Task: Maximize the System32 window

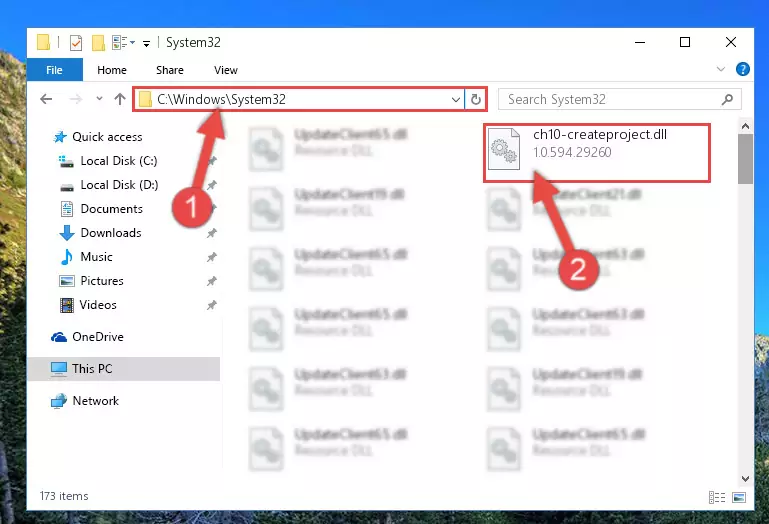Action: (685, 42)
